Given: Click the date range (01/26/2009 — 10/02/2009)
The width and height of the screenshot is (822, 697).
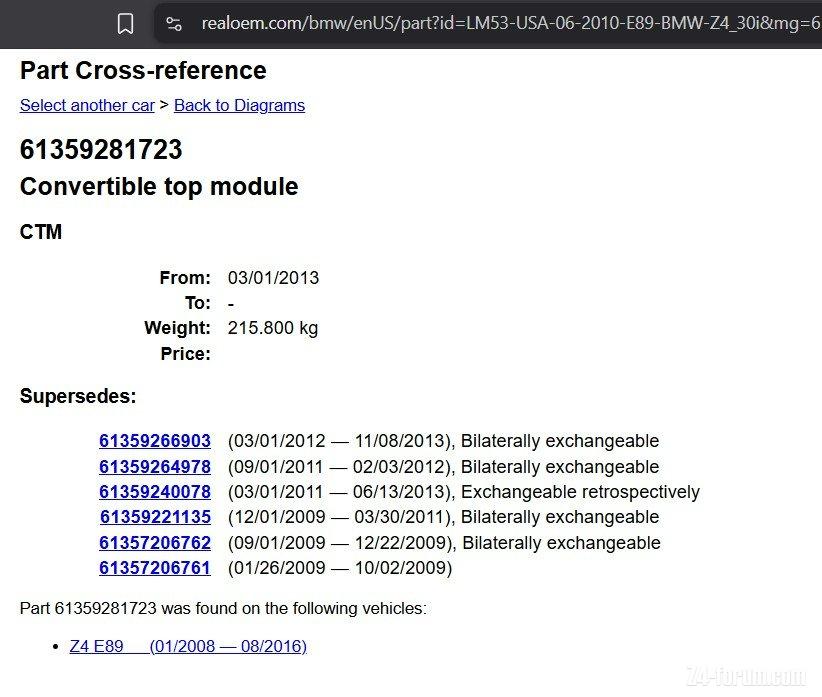Looking at the screenshot, I should point(340,568).
